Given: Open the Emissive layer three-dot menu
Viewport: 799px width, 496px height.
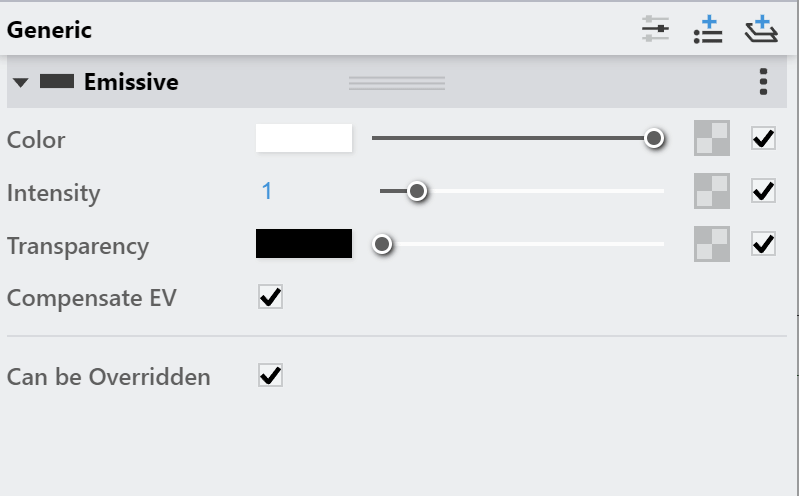Looking at the screenshot, I should coord(763,82).
